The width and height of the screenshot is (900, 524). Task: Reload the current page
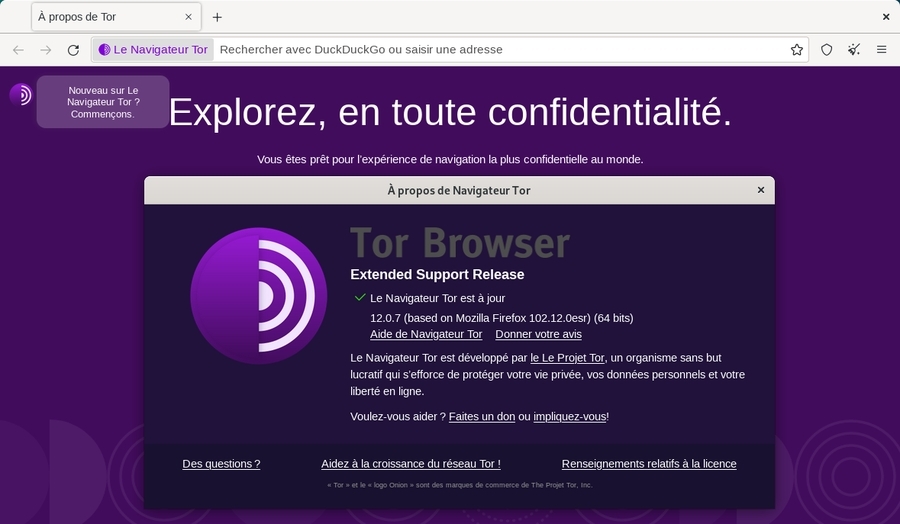pos(73,50)
